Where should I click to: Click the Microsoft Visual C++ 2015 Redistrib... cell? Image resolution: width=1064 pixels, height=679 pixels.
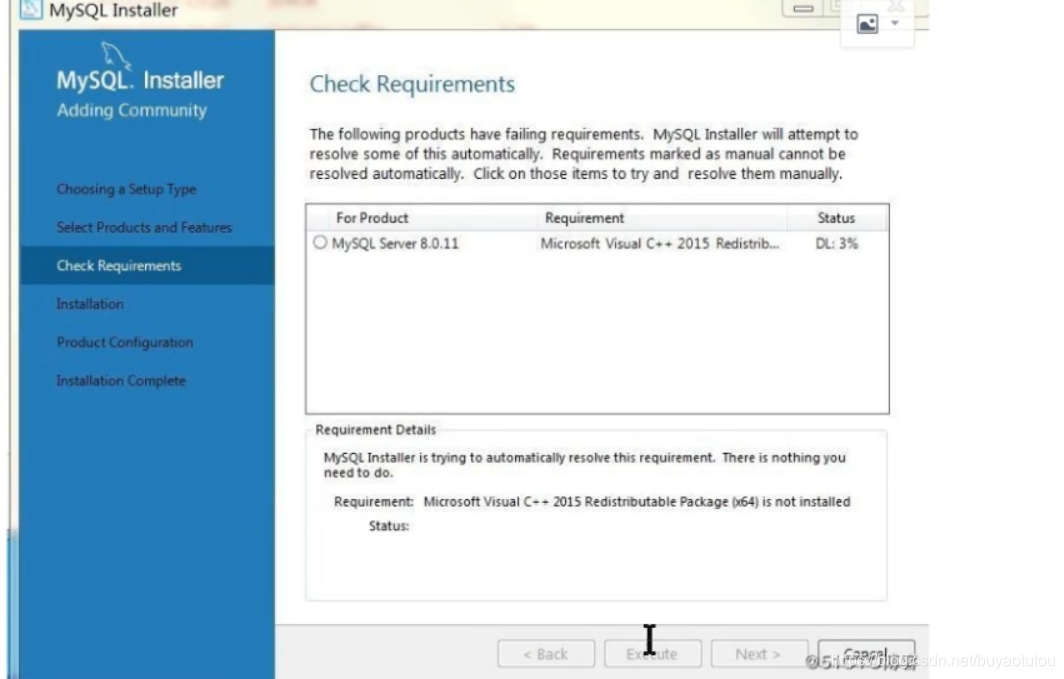660,244
